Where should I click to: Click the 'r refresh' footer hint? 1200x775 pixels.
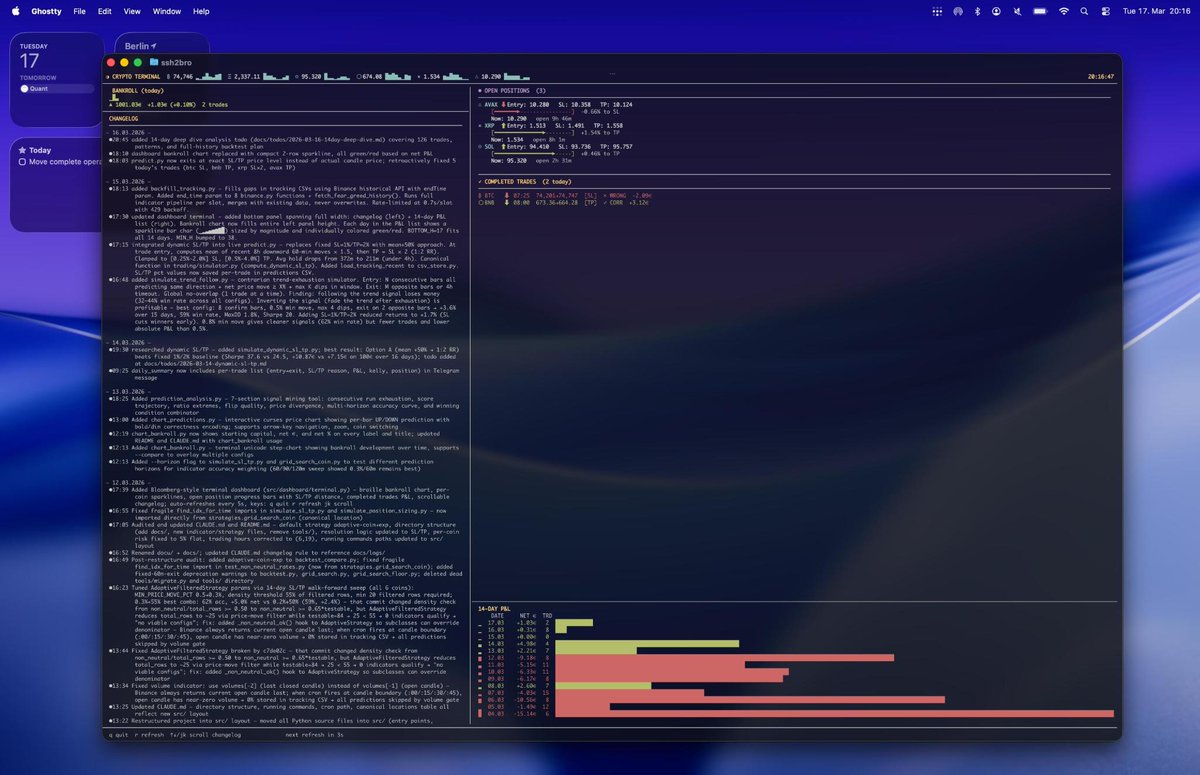click(x=149, y=734)
